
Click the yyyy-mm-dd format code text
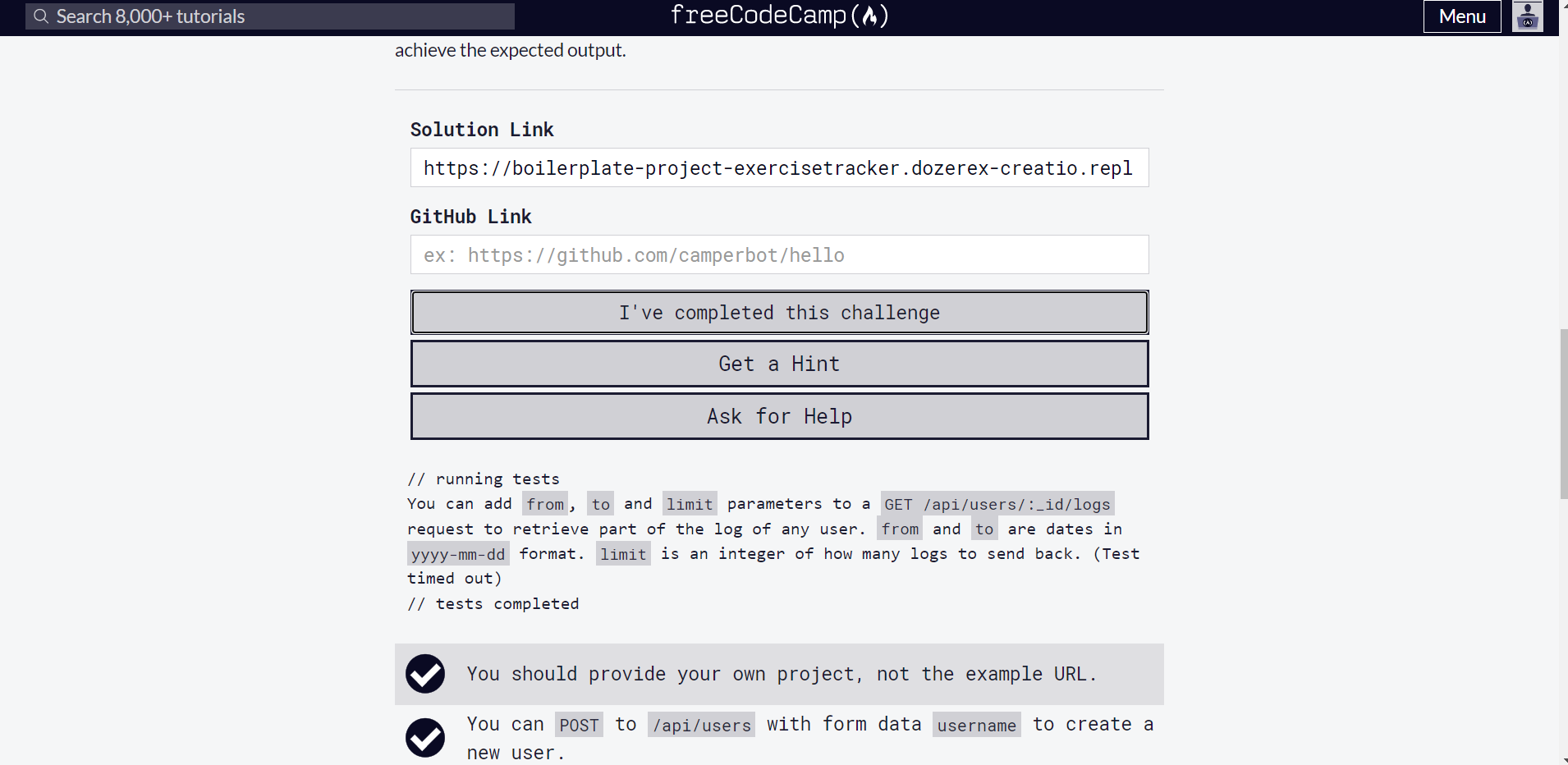458,554
